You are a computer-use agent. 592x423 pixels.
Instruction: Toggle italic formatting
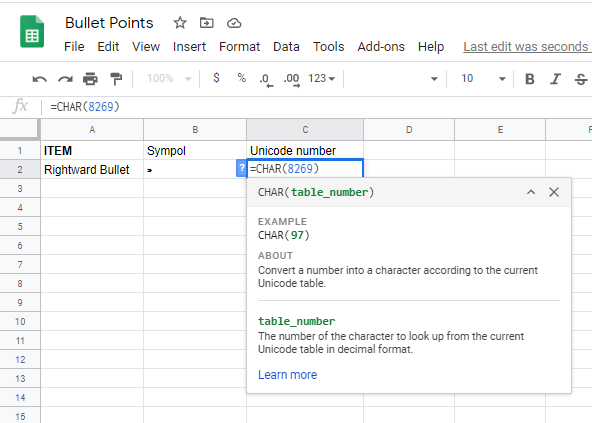(555, 79)
